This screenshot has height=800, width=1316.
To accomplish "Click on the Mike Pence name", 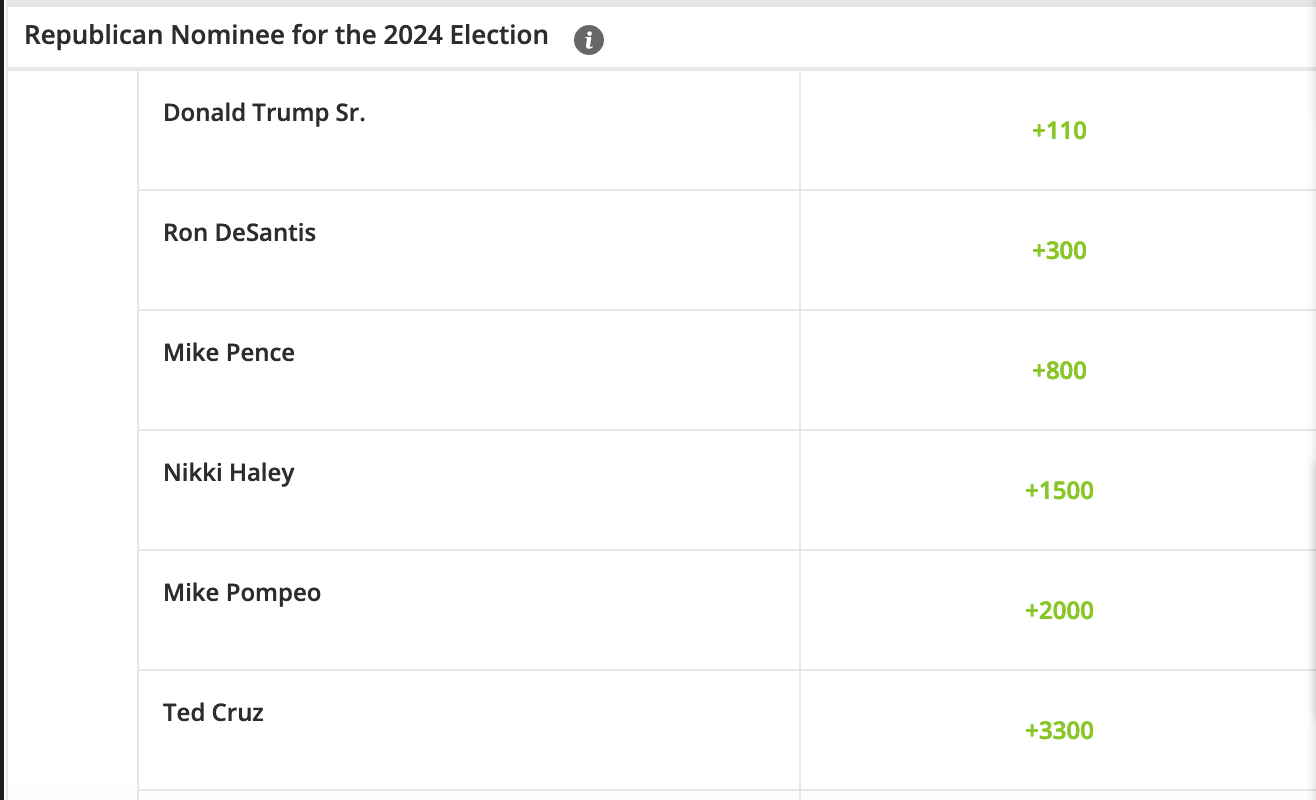I will tap(229, 353).
